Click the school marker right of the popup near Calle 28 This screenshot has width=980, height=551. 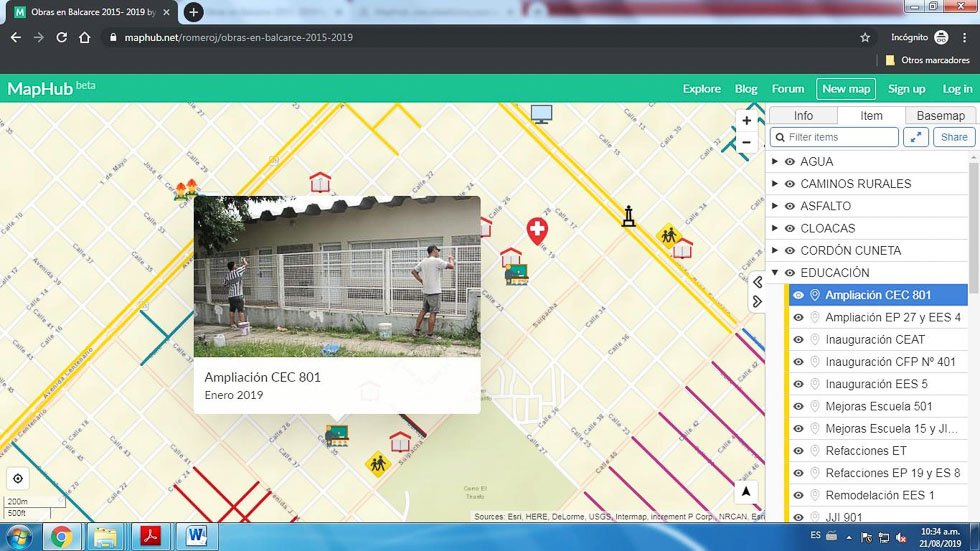[x=511, y=256]
